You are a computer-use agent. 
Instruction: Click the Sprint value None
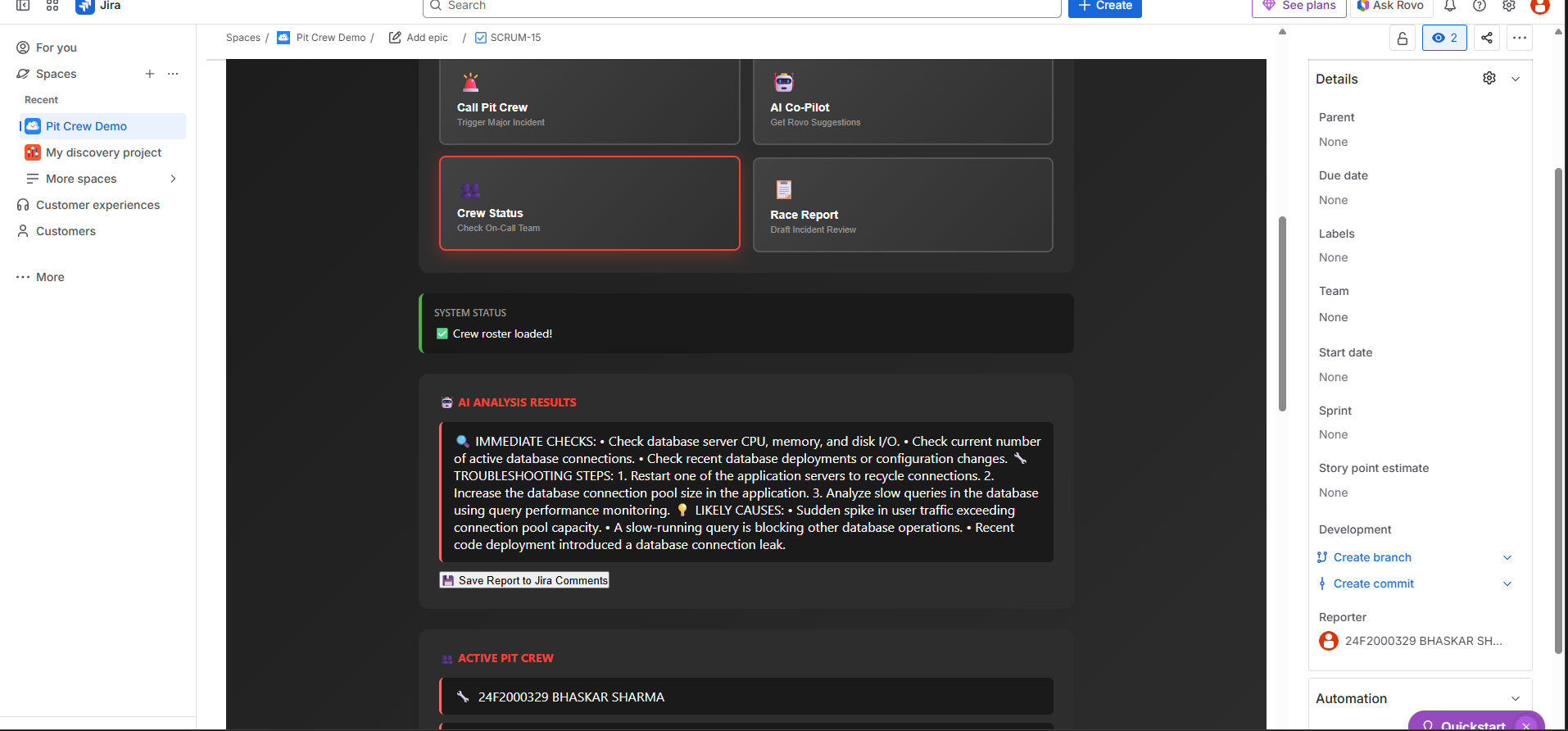1333,434
